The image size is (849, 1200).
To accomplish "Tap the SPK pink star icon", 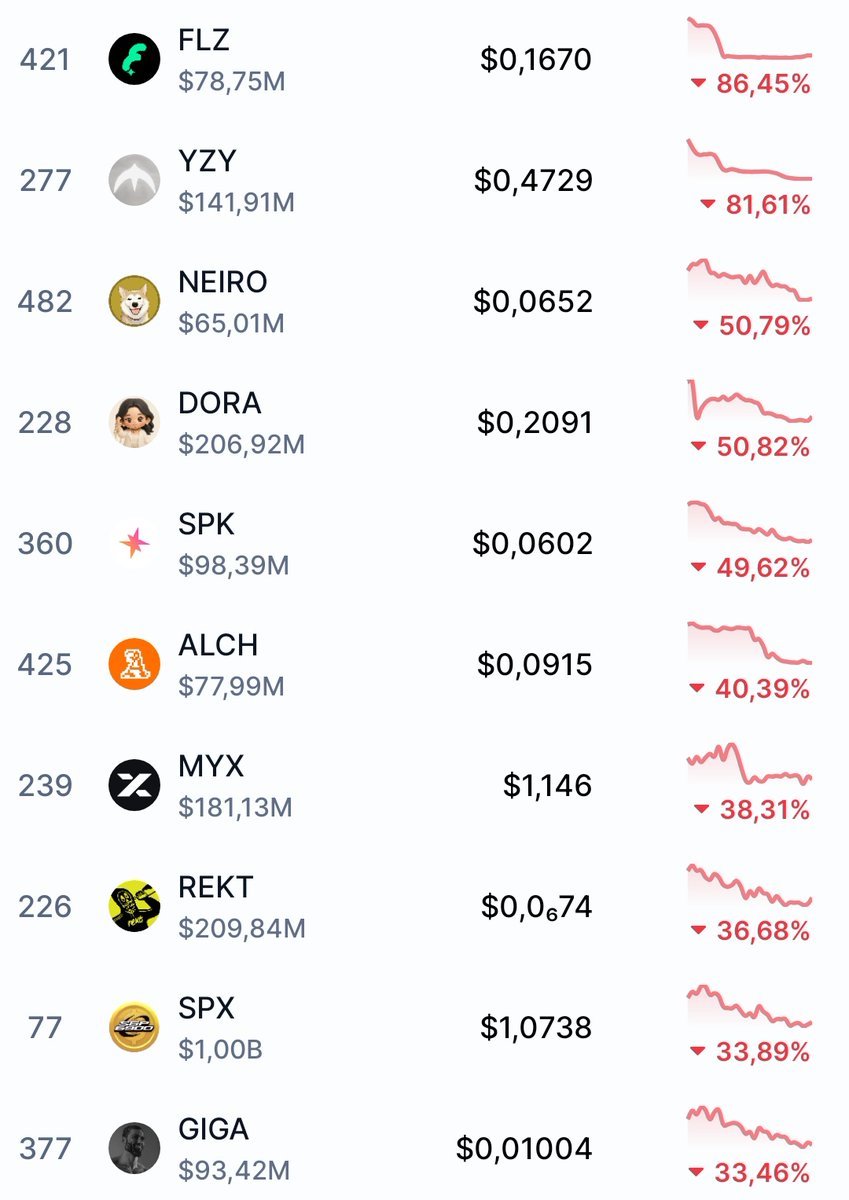I will (x=134, y=543).
